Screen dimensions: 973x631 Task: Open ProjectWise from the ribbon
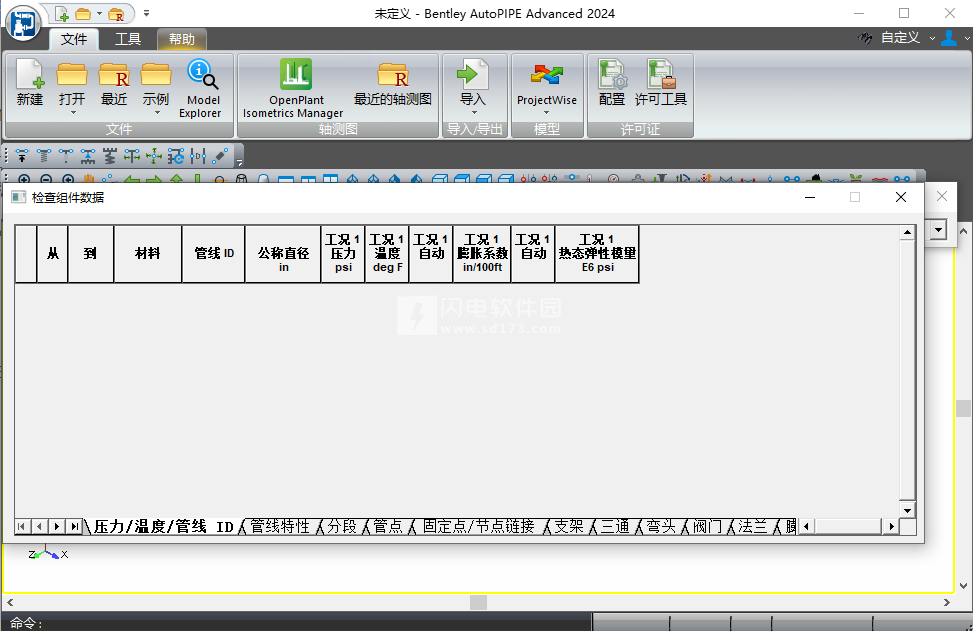(547, 83)
